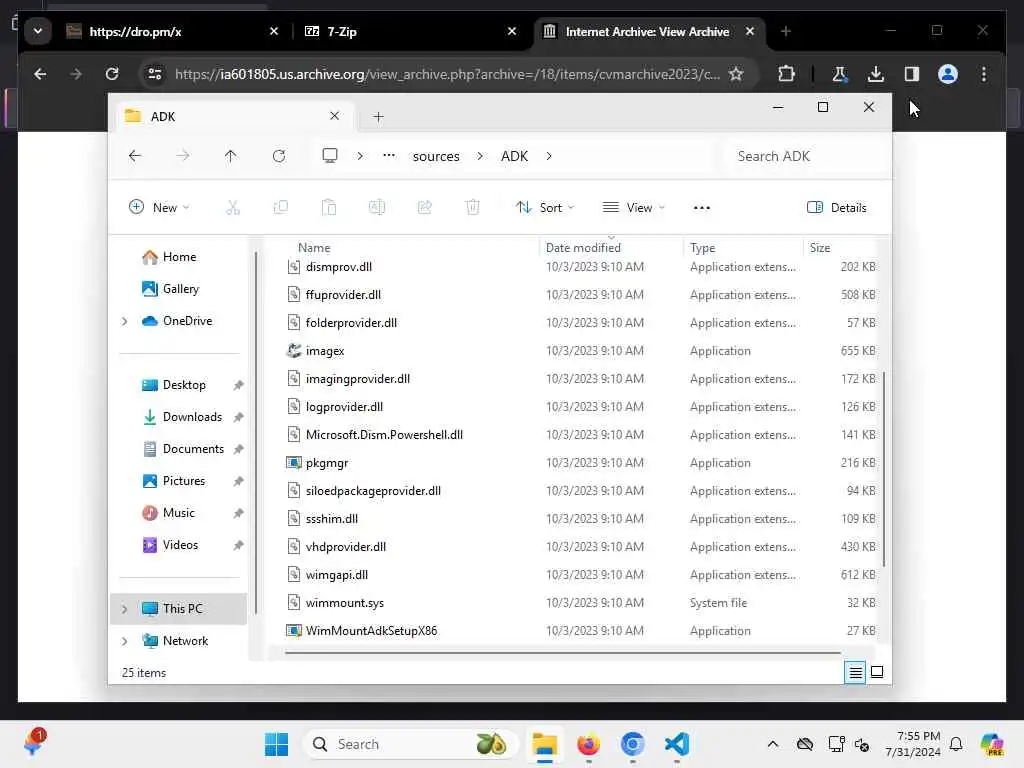Select the imagex application file
The height and width of the screenshot is (768, 1024).
pos(581,351)
